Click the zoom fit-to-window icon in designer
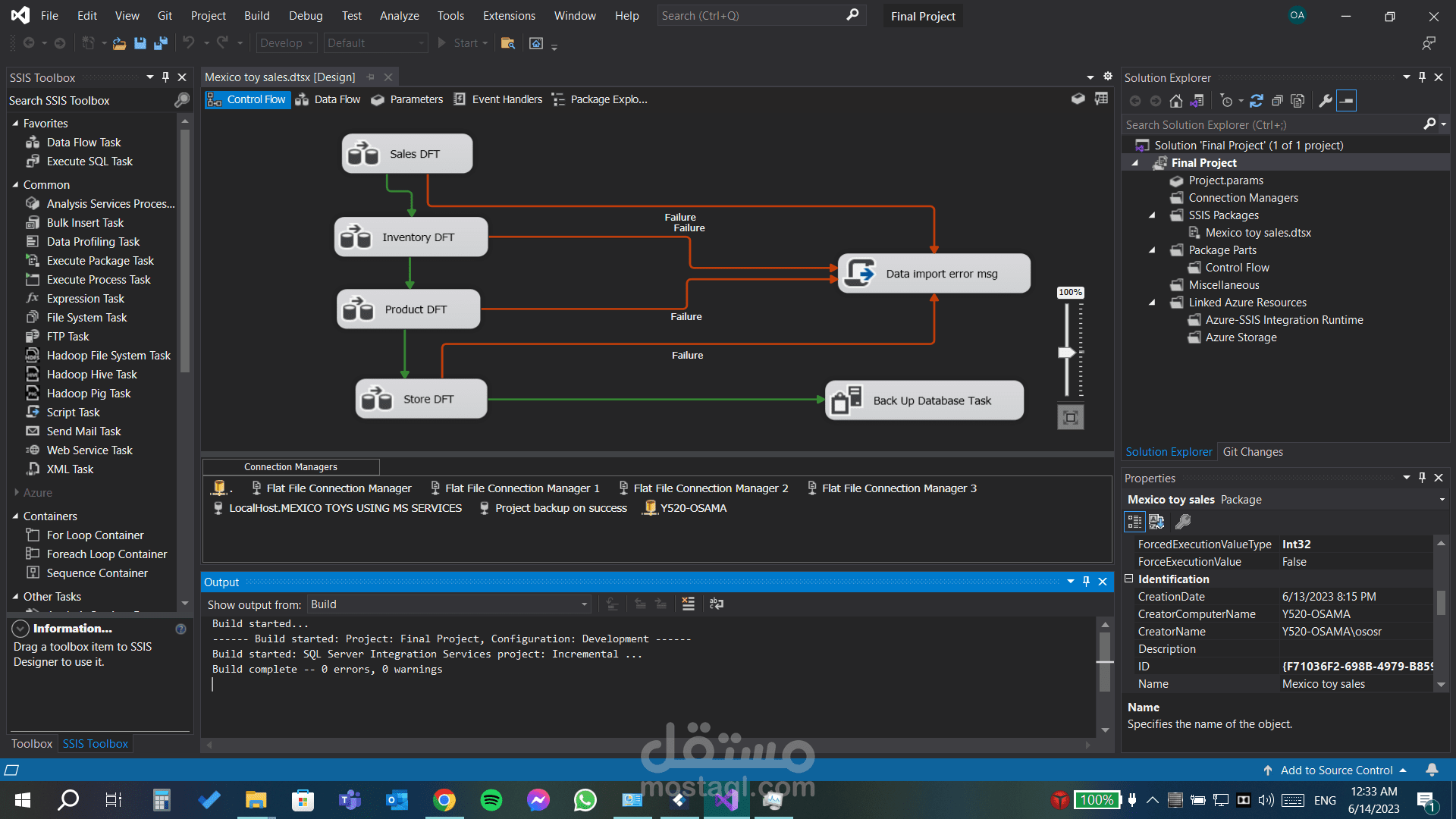The width and height of the screenshot is (1456, 819). [1070, 417]
